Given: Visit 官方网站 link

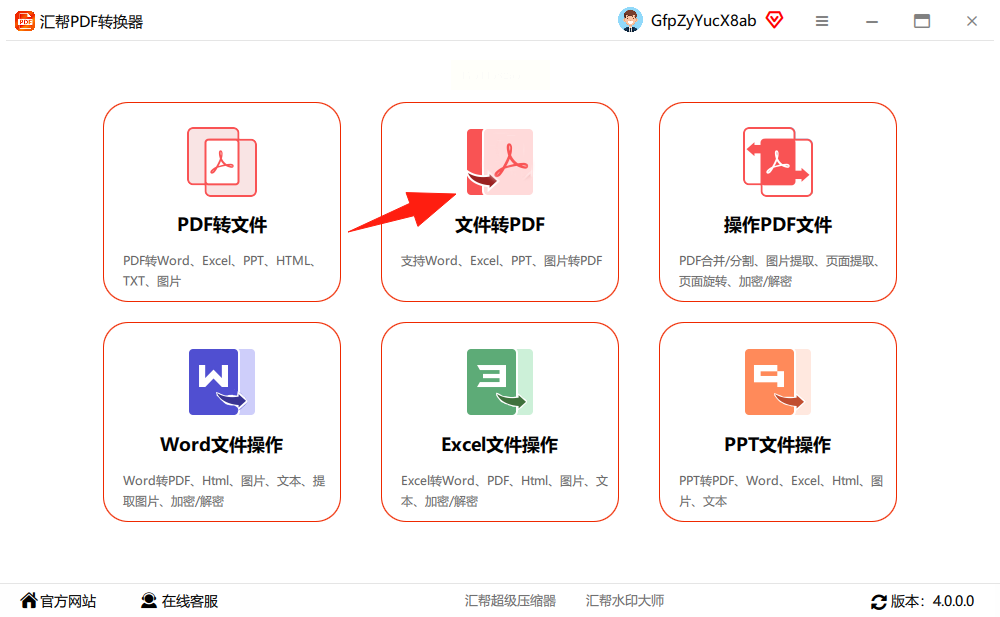Looking at the screenshot, I should click(58, 601).
